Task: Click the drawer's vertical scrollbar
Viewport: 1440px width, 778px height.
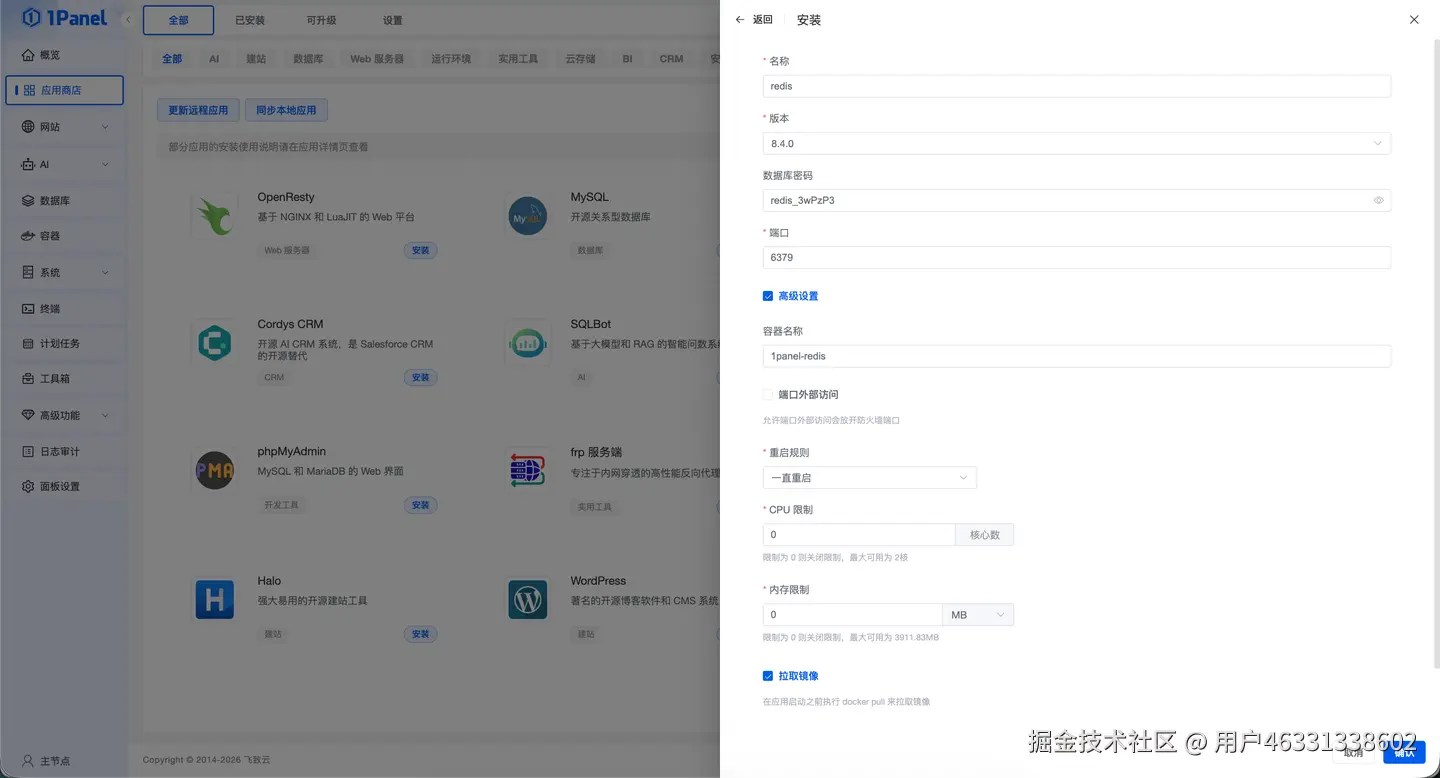Action: (1436, 354)
